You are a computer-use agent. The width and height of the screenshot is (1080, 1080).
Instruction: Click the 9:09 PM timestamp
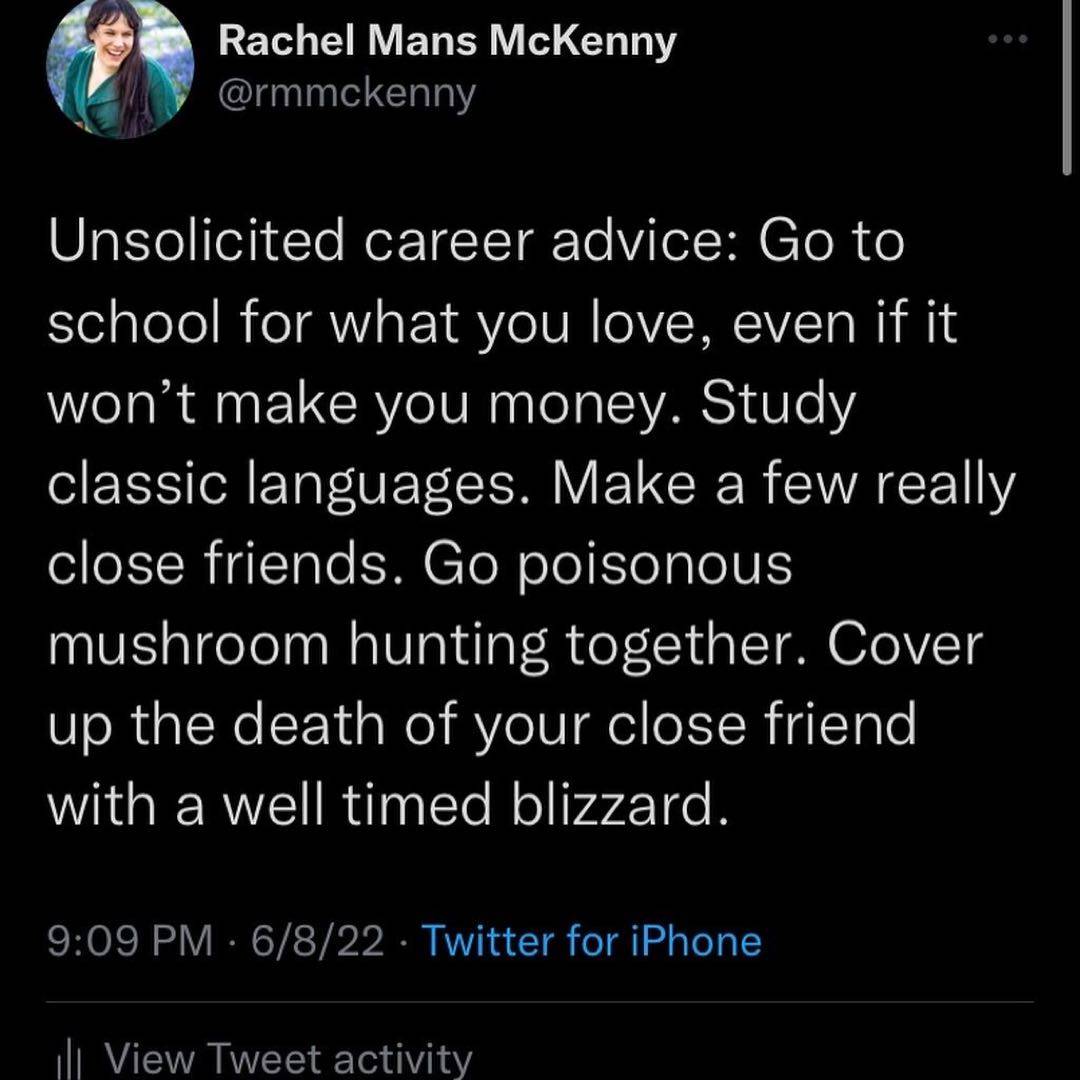click(130, 941)
